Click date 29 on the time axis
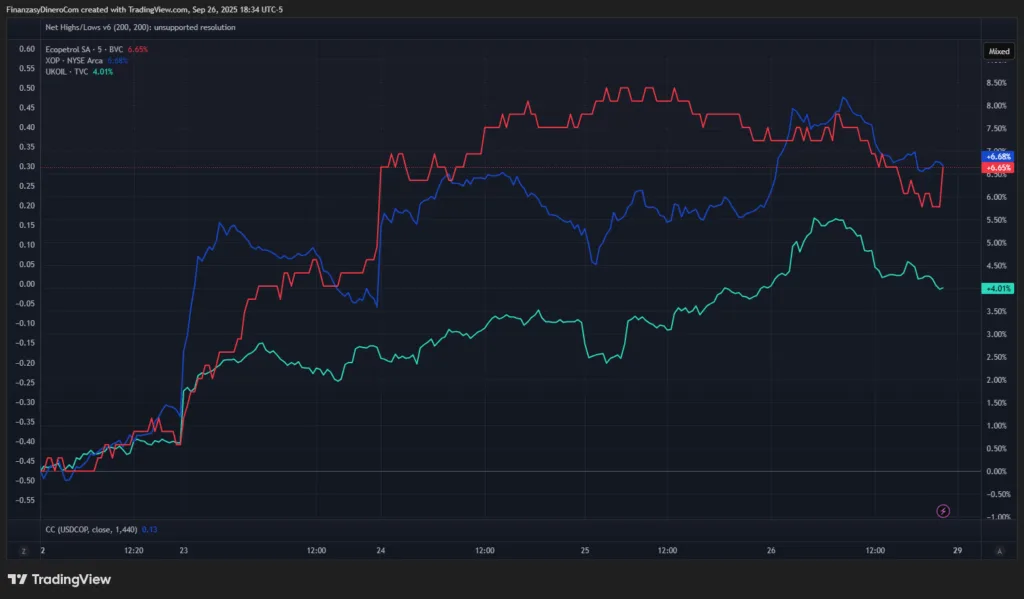Screen dimensions: 1024x599 tap(957, 550)
